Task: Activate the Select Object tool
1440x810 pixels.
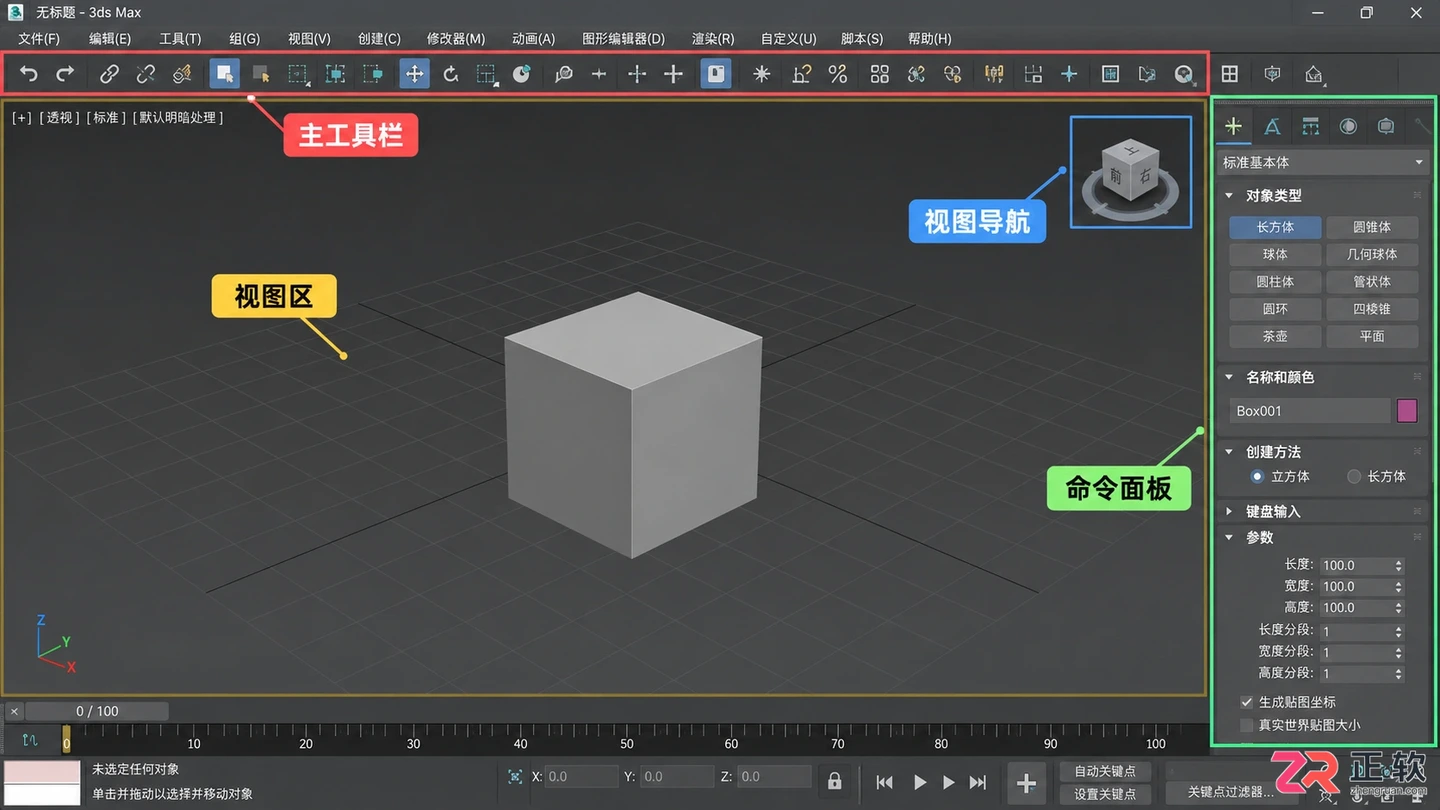Action: pos(225,74)
